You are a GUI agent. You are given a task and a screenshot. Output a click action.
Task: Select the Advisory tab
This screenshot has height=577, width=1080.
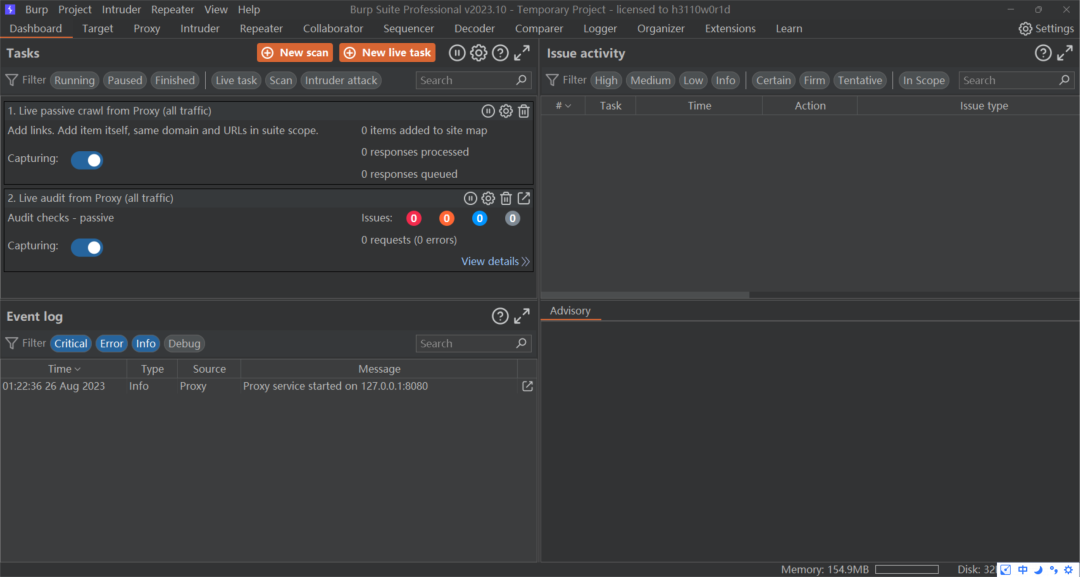point(570,311)
